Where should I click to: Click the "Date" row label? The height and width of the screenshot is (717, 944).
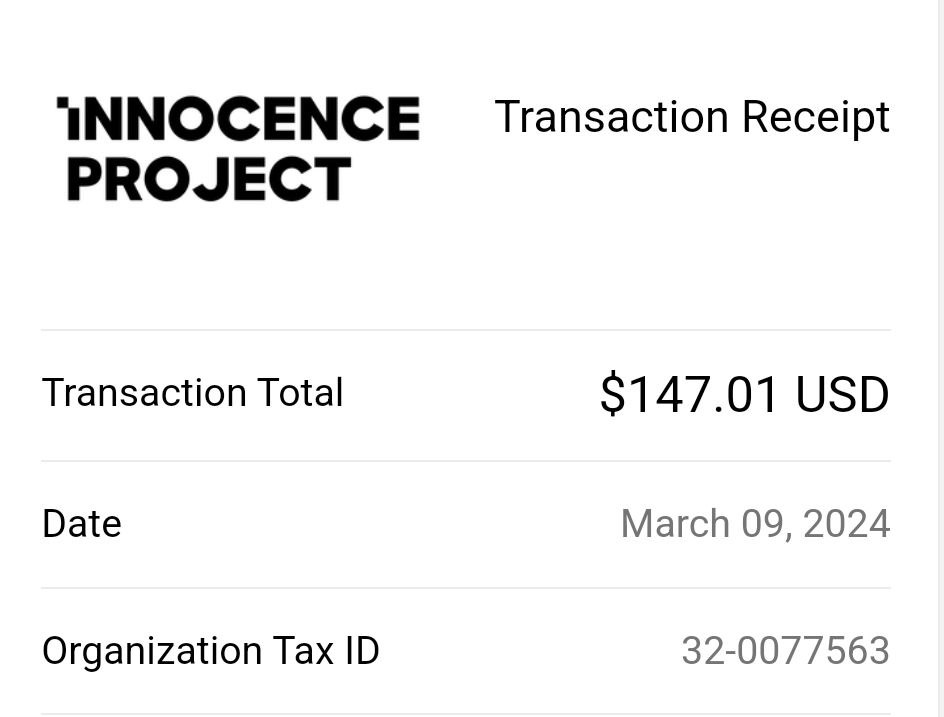tap(82, 523)
